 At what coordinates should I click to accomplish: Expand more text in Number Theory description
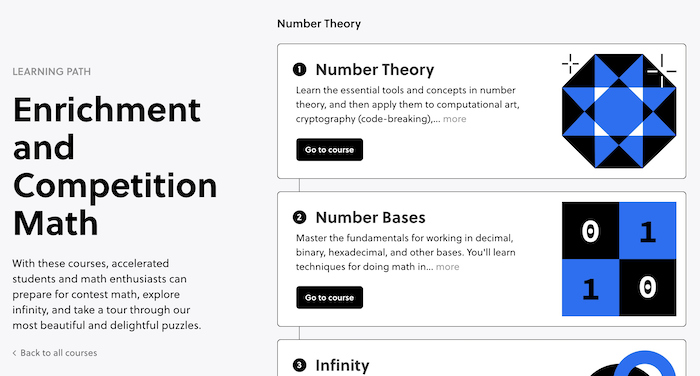(x=454, y=119)
